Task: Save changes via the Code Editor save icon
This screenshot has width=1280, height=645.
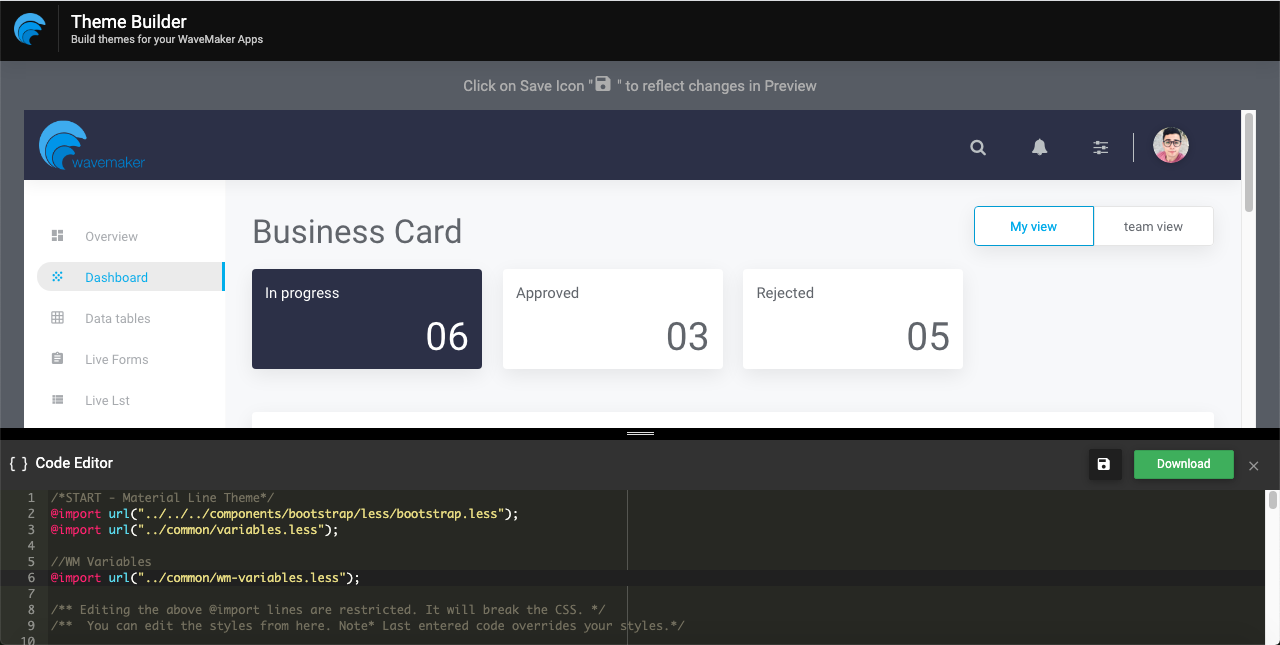Action: [x=1105, y=463]
